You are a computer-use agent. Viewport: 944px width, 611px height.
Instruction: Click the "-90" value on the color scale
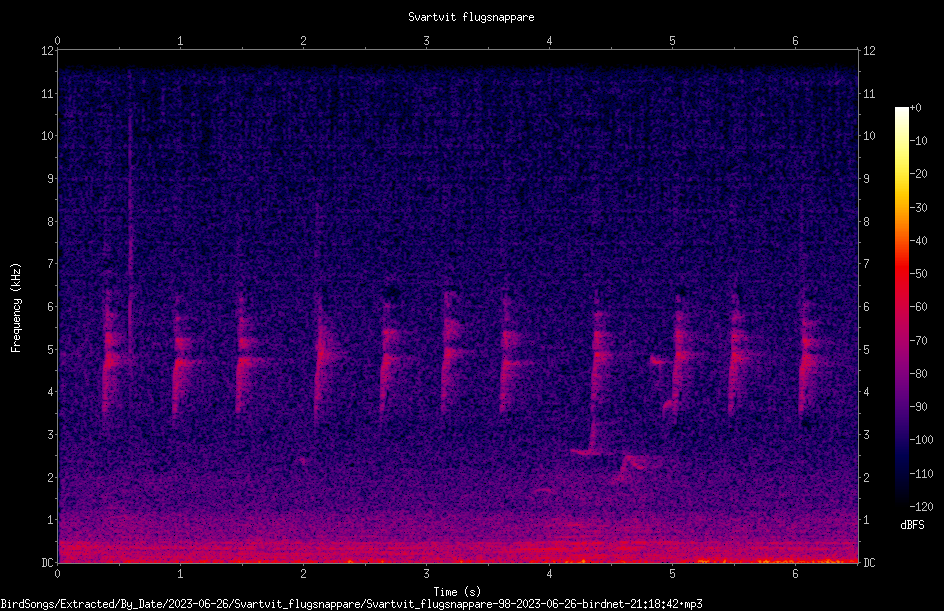click(x=918, y=407)
